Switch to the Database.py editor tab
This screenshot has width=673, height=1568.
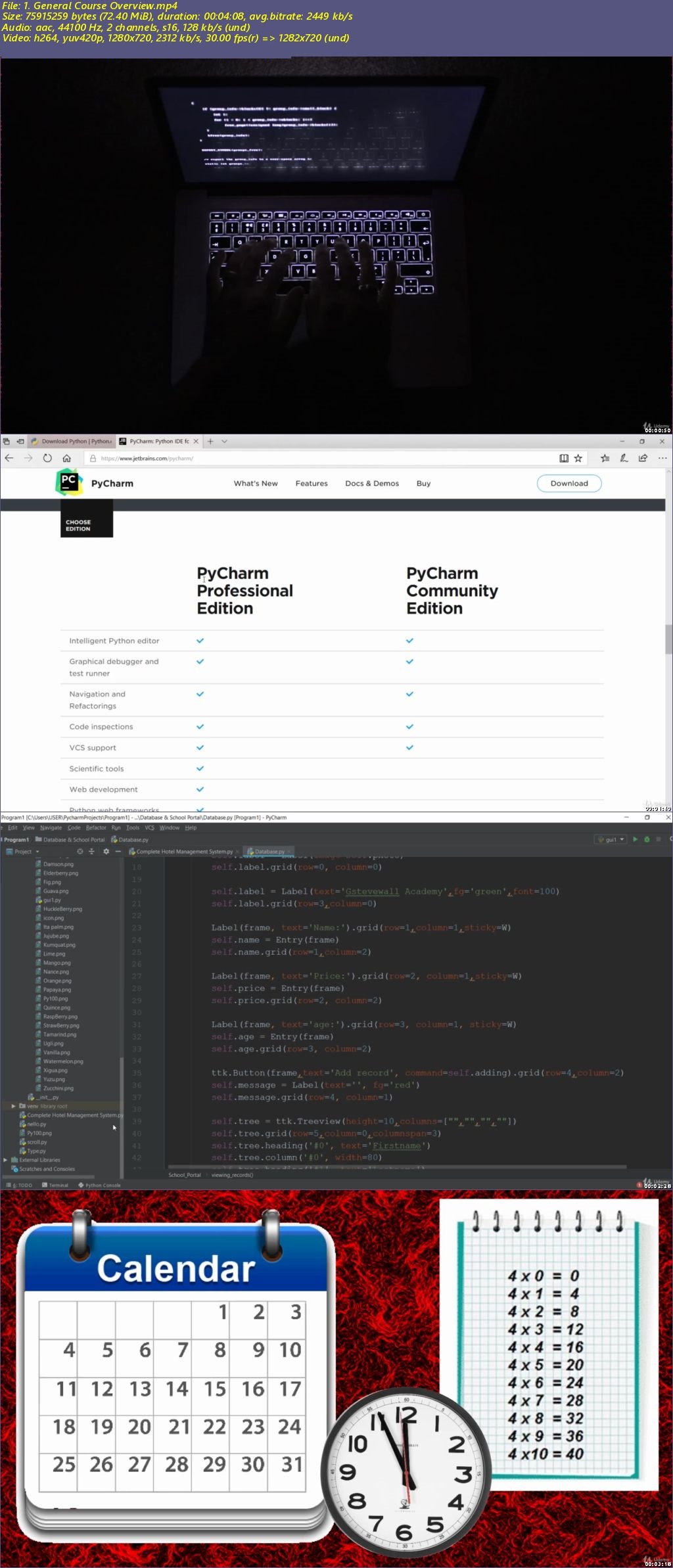269,851
